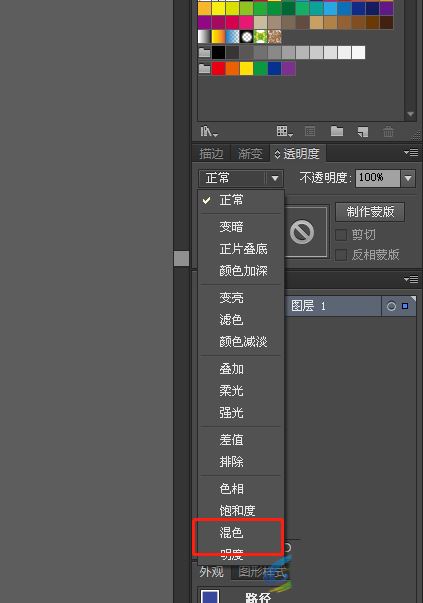The height and width of the screenshot is (603, 423).
Task: Open the 透明度 panel flyout menu
Action: point(411,153)
